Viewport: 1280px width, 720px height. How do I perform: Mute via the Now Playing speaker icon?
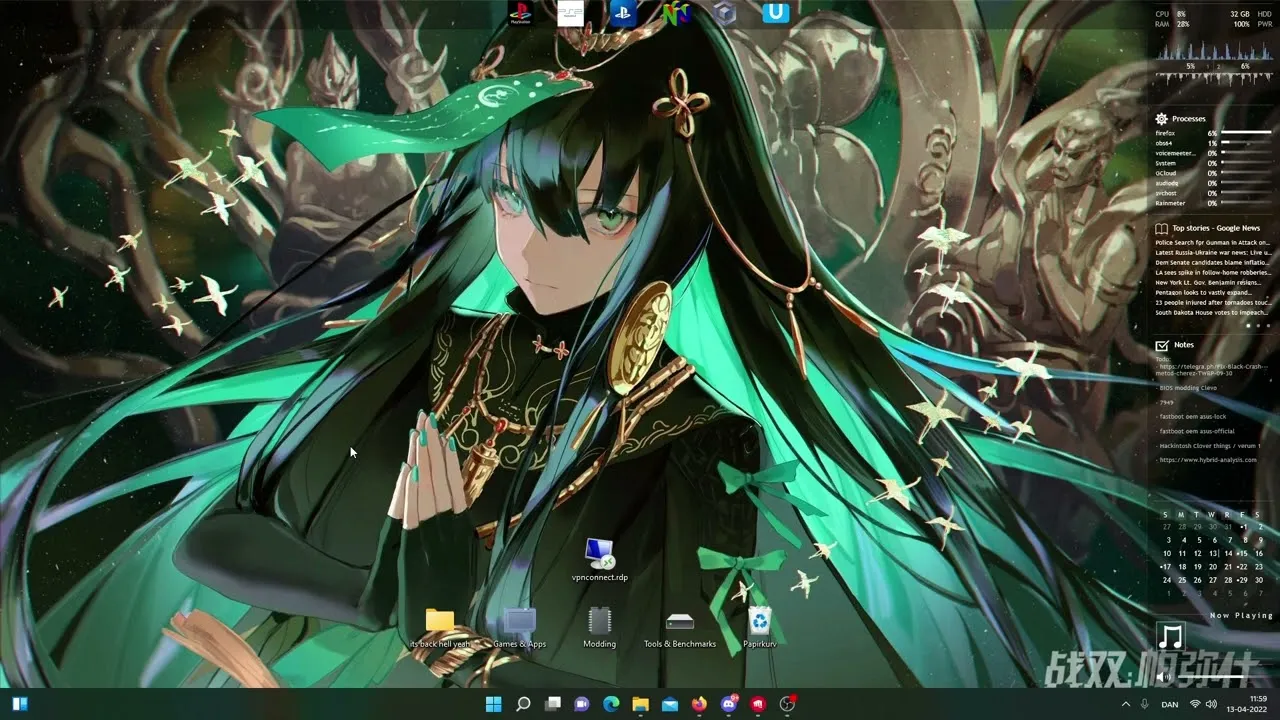tap(1163, 677)
